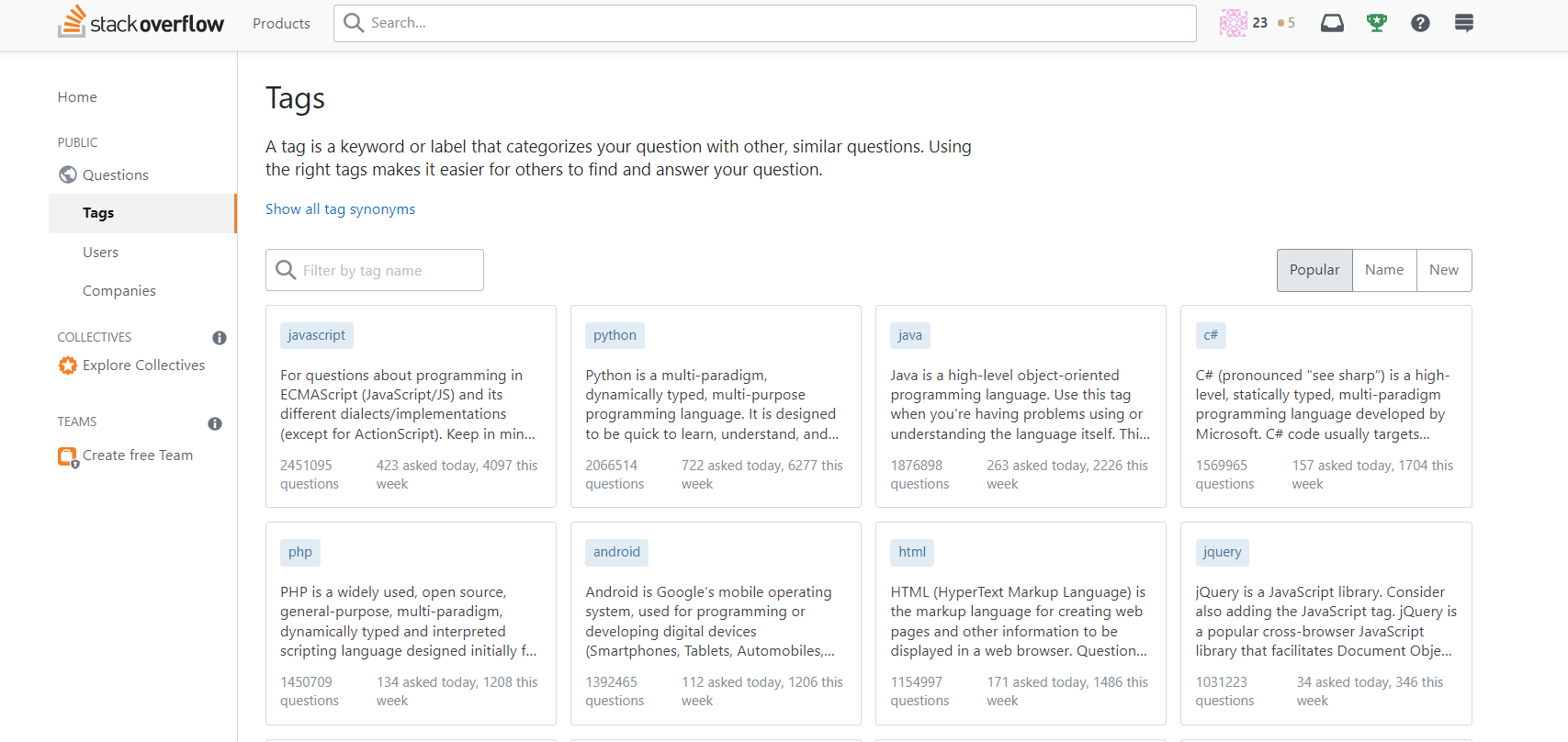1568x742 pixels.
Task: Click the Teams info icon
Action: click(215, 423)
